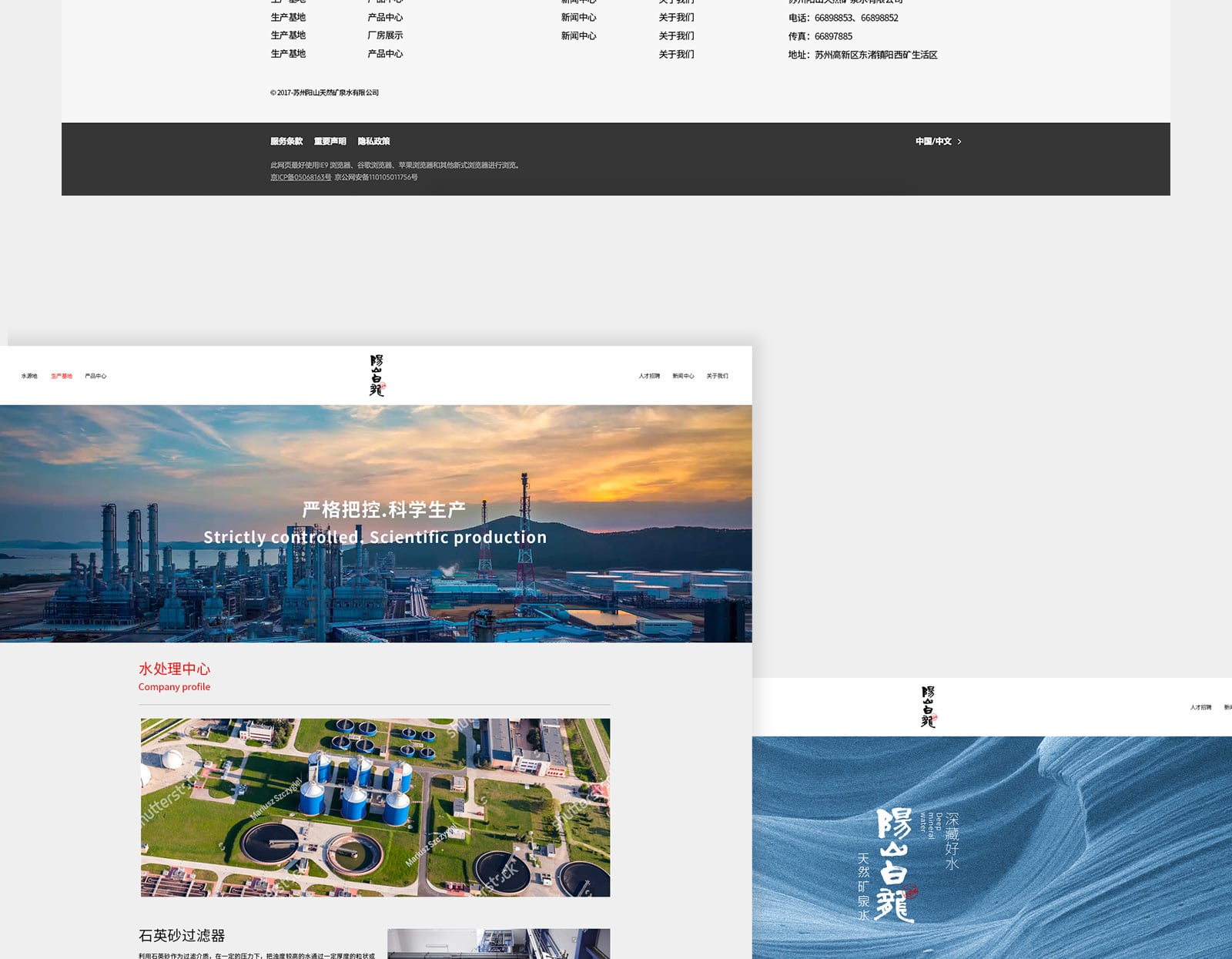Open 产品中心 in the top navigation
The height and width of the screenshot is (959, 1232).
point(95,376)
